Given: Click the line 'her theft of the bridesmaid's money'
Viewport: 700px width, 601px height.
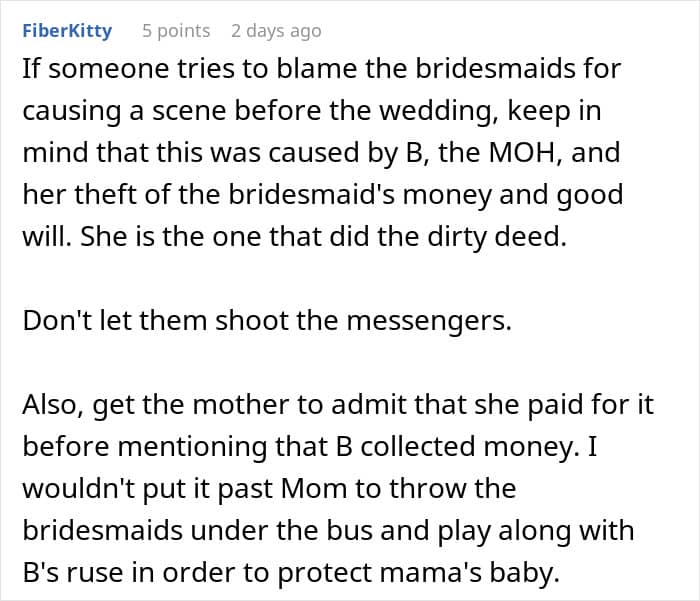Looking at the screenshot, I should 323,195.
